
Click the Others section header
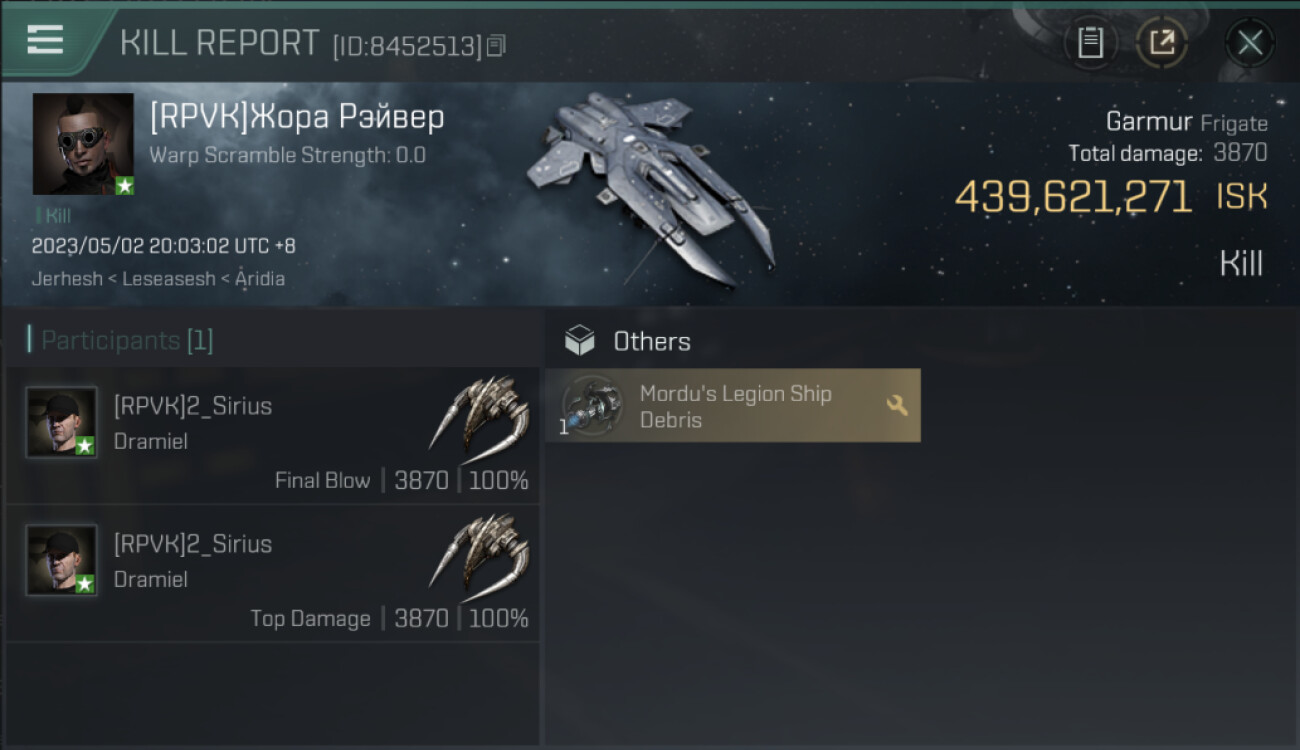tap(651, 341)
